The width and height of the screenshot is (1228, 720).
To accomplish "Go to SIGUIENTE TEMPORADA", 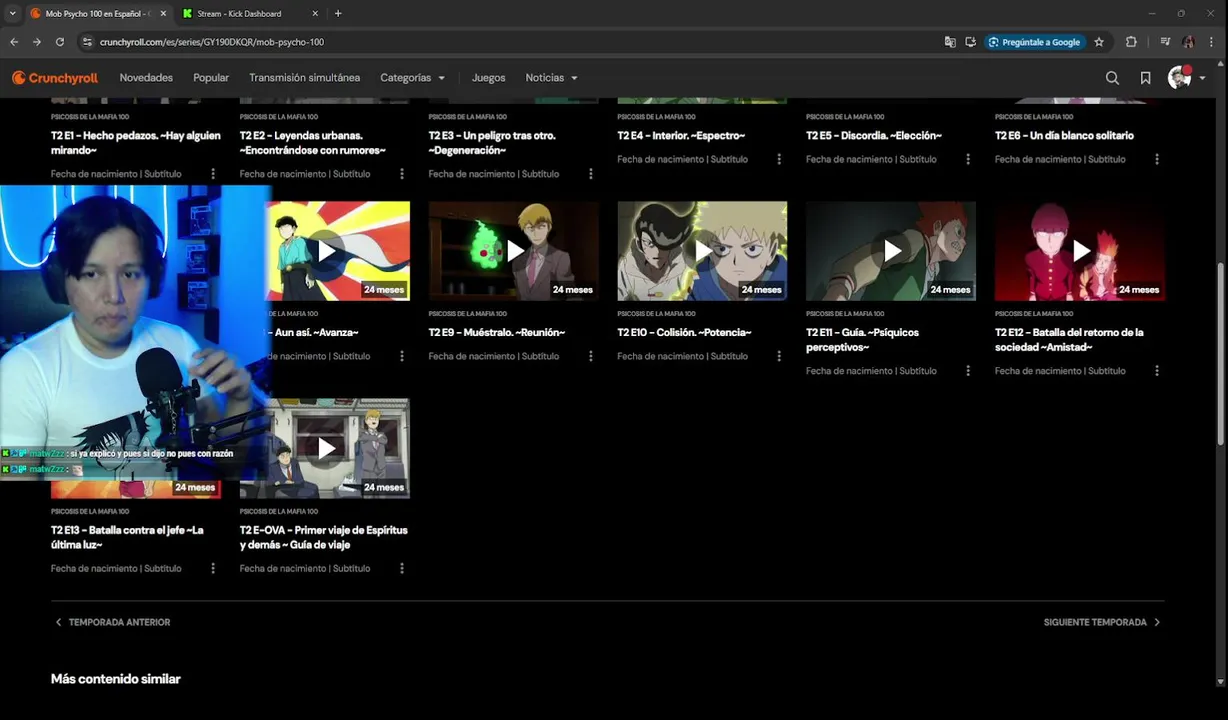I will pos(1103,622).
